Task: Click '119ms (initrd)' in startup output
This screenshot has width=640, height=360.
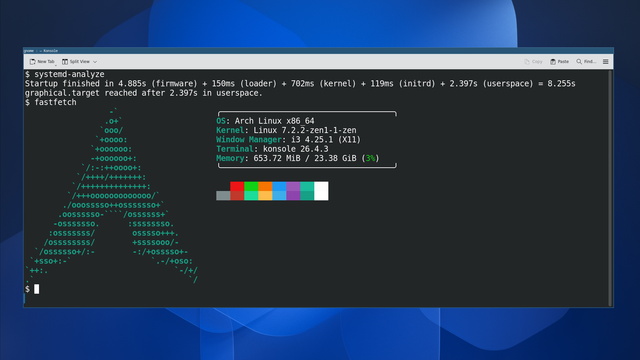Action: coord(403,84)
